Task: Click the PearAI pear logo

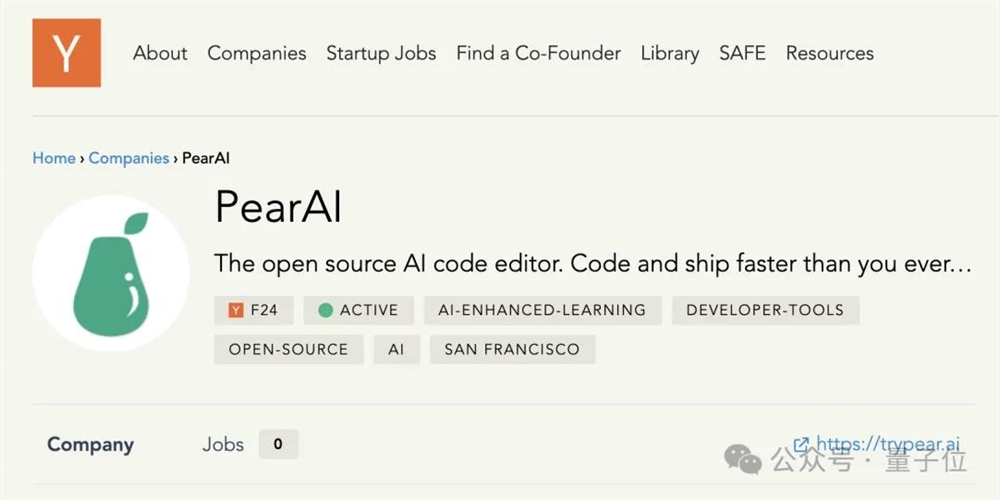Action: tap(111, 273)
